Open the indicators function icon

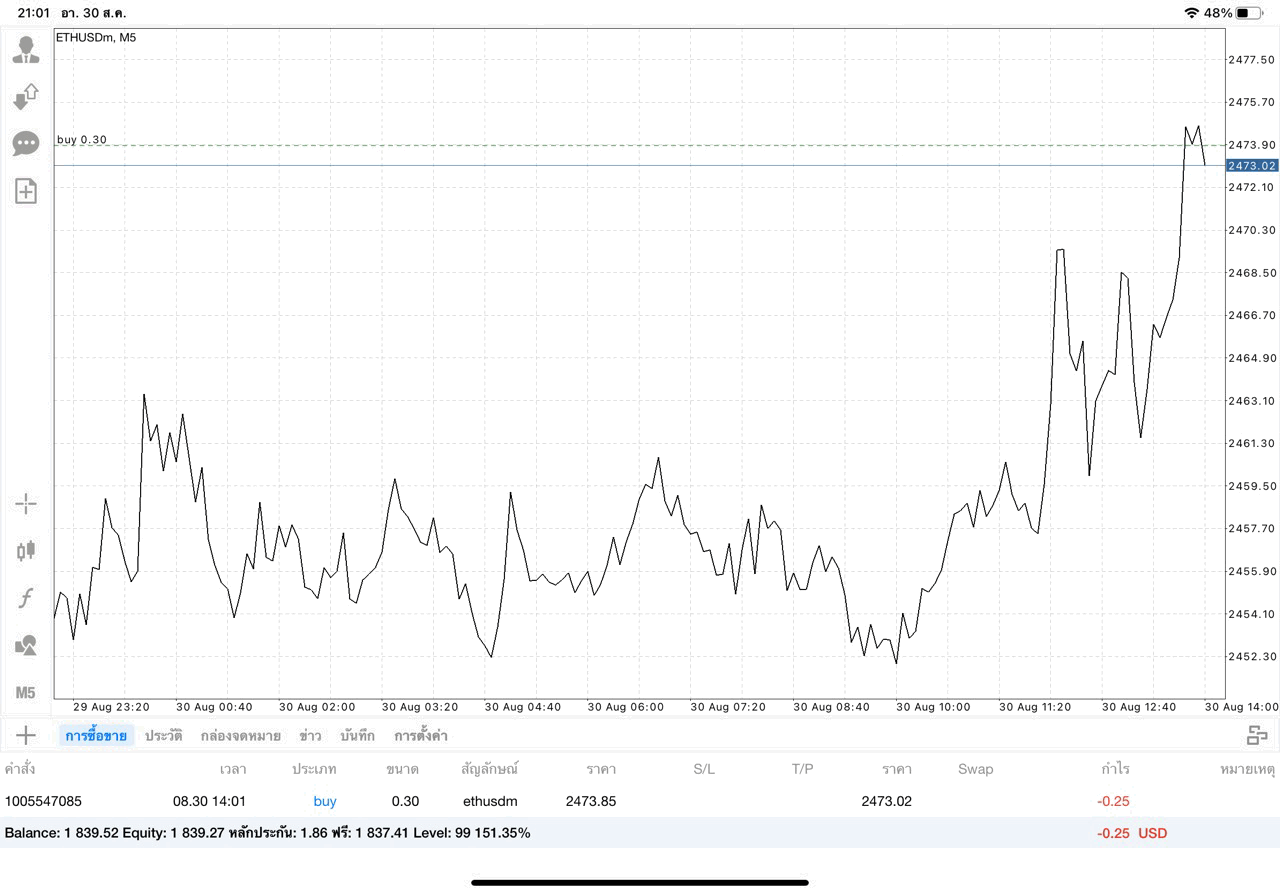click(x=26, y=598)
